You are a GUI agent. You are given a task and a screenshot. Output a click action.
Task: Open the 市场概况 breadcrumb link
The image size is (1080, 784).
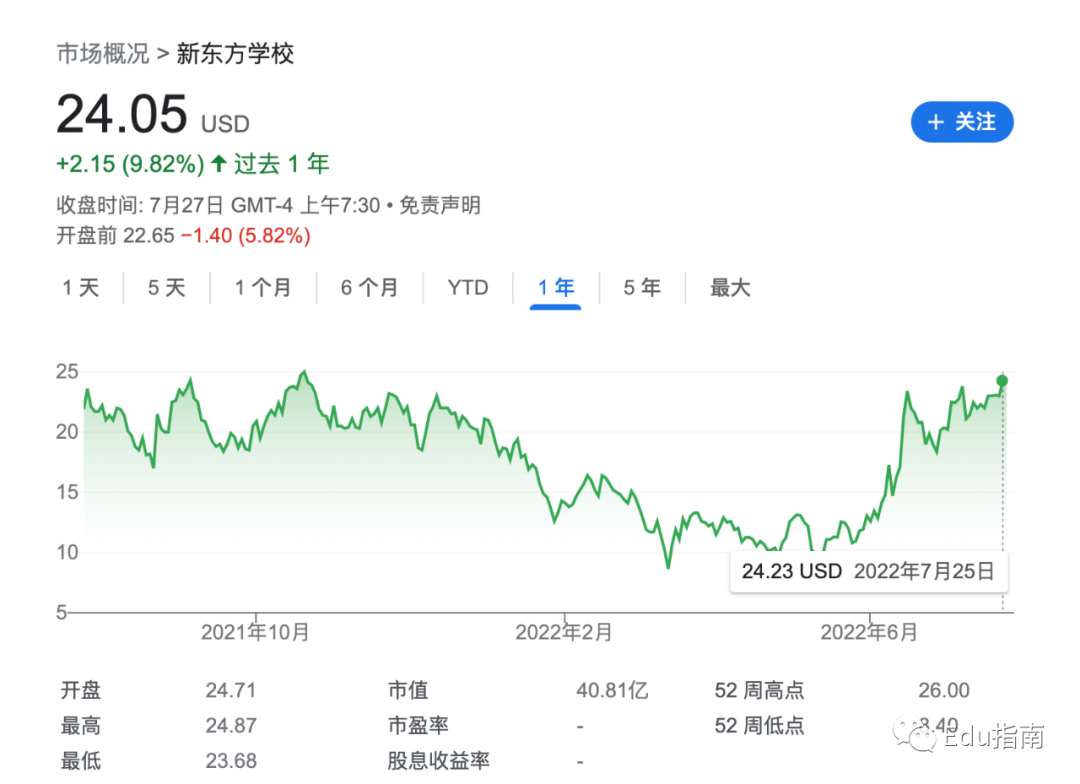[x=103, y=53]
